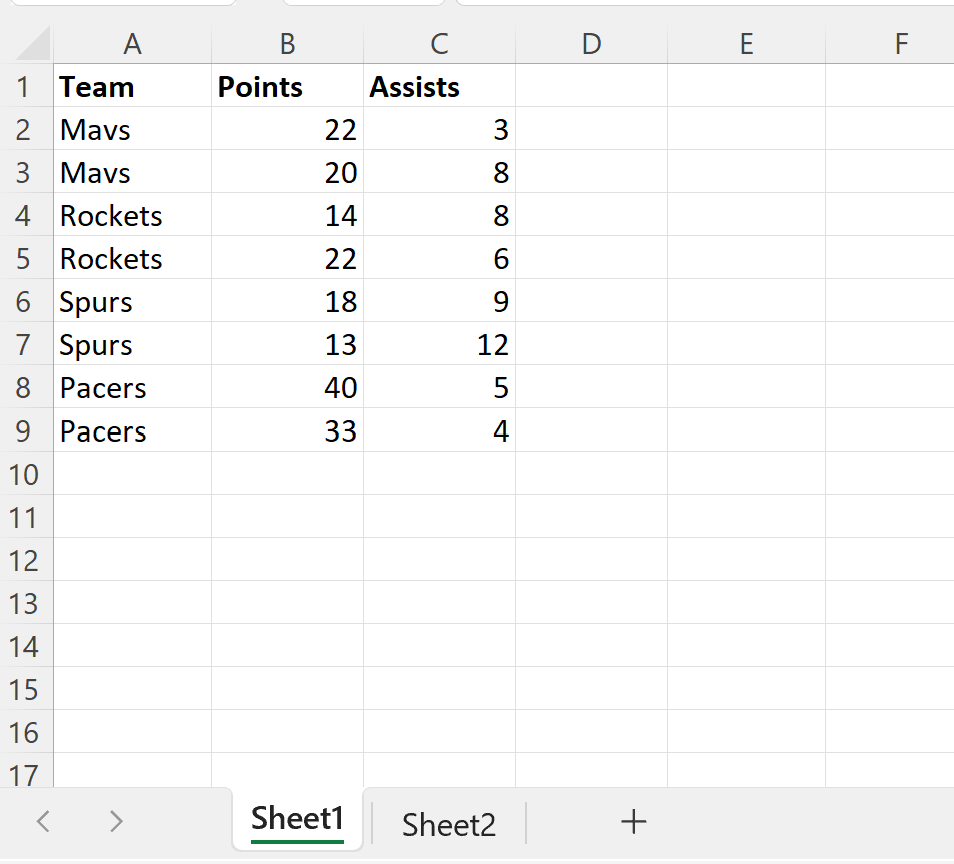The image size is (954, 864).
Task: Click empty cell D2 beside the assists value
Action: (591, 129)
